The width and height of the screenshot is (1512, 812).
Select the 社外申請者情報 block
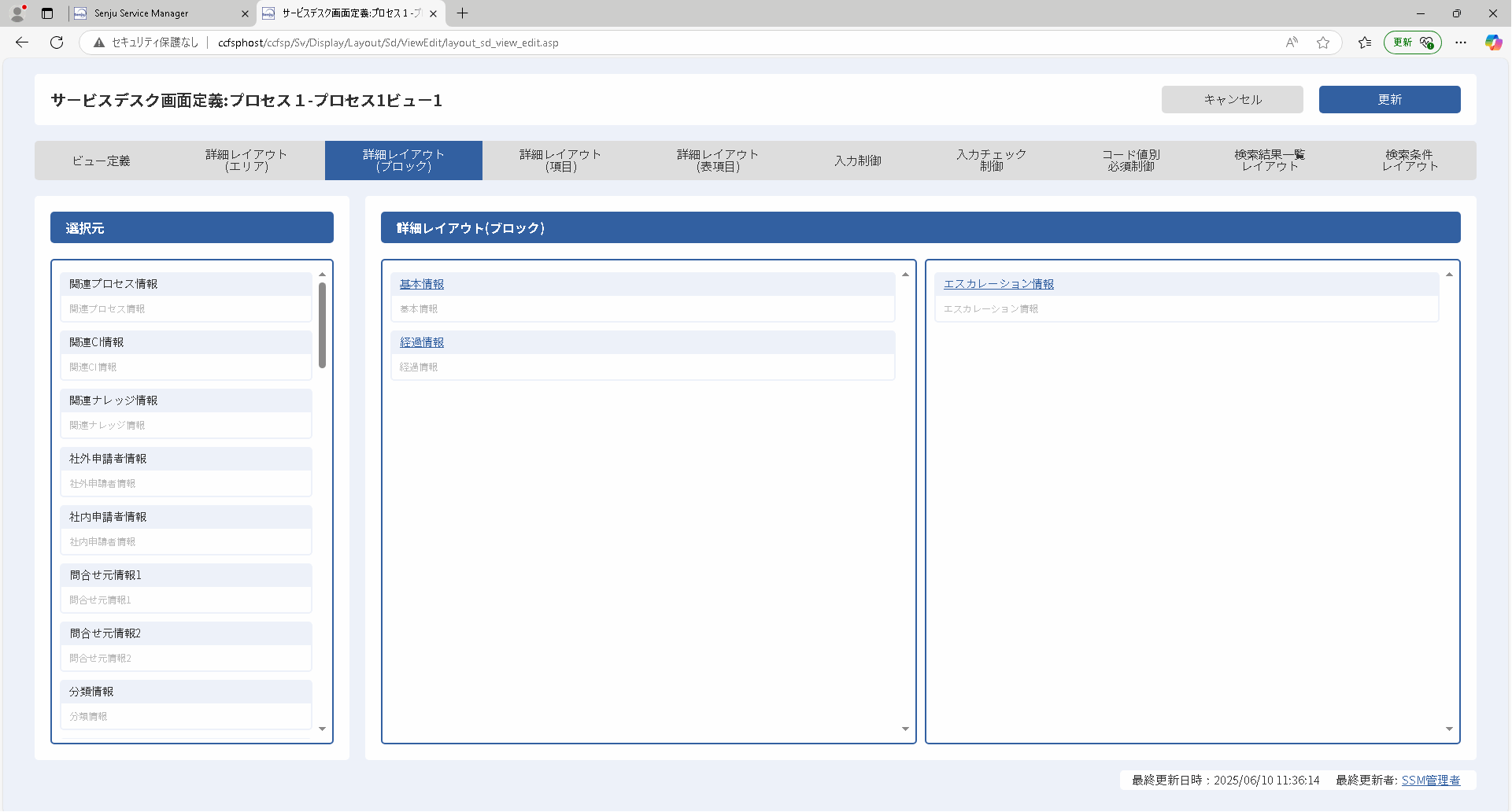(187, 471)
